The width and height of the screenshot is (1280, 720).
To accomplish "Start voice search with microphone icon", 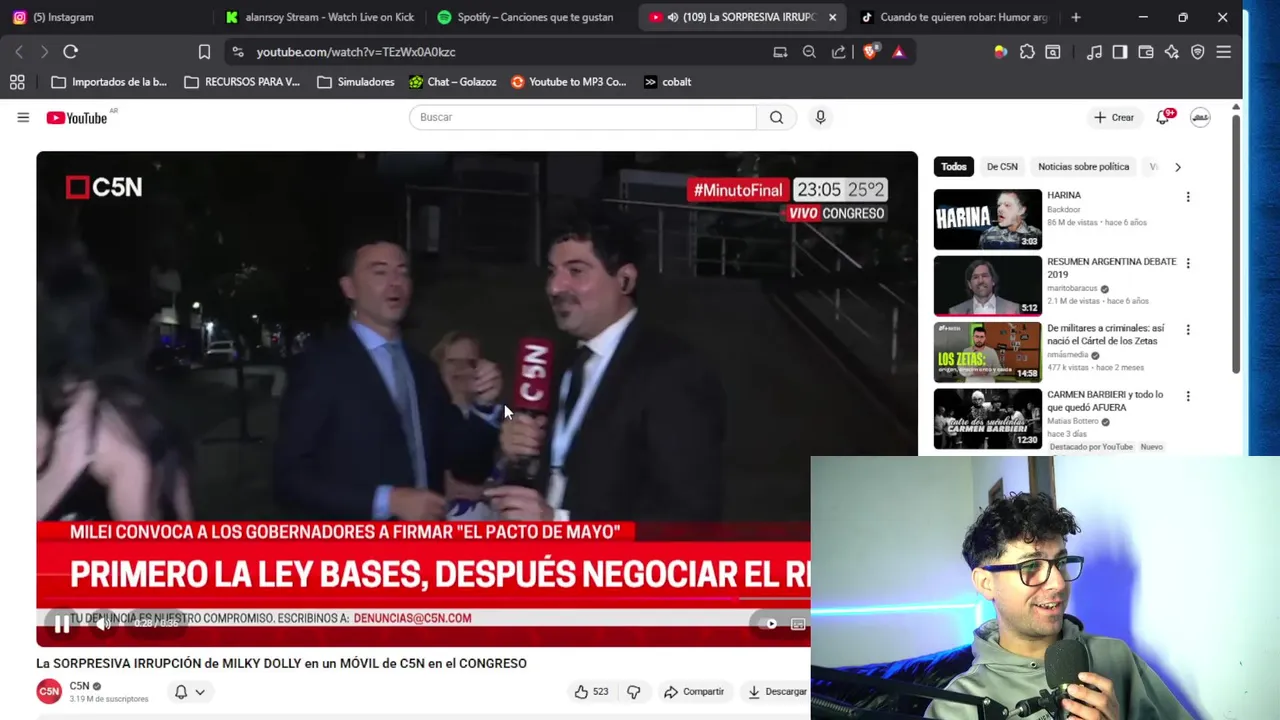I will pos(820,117).
